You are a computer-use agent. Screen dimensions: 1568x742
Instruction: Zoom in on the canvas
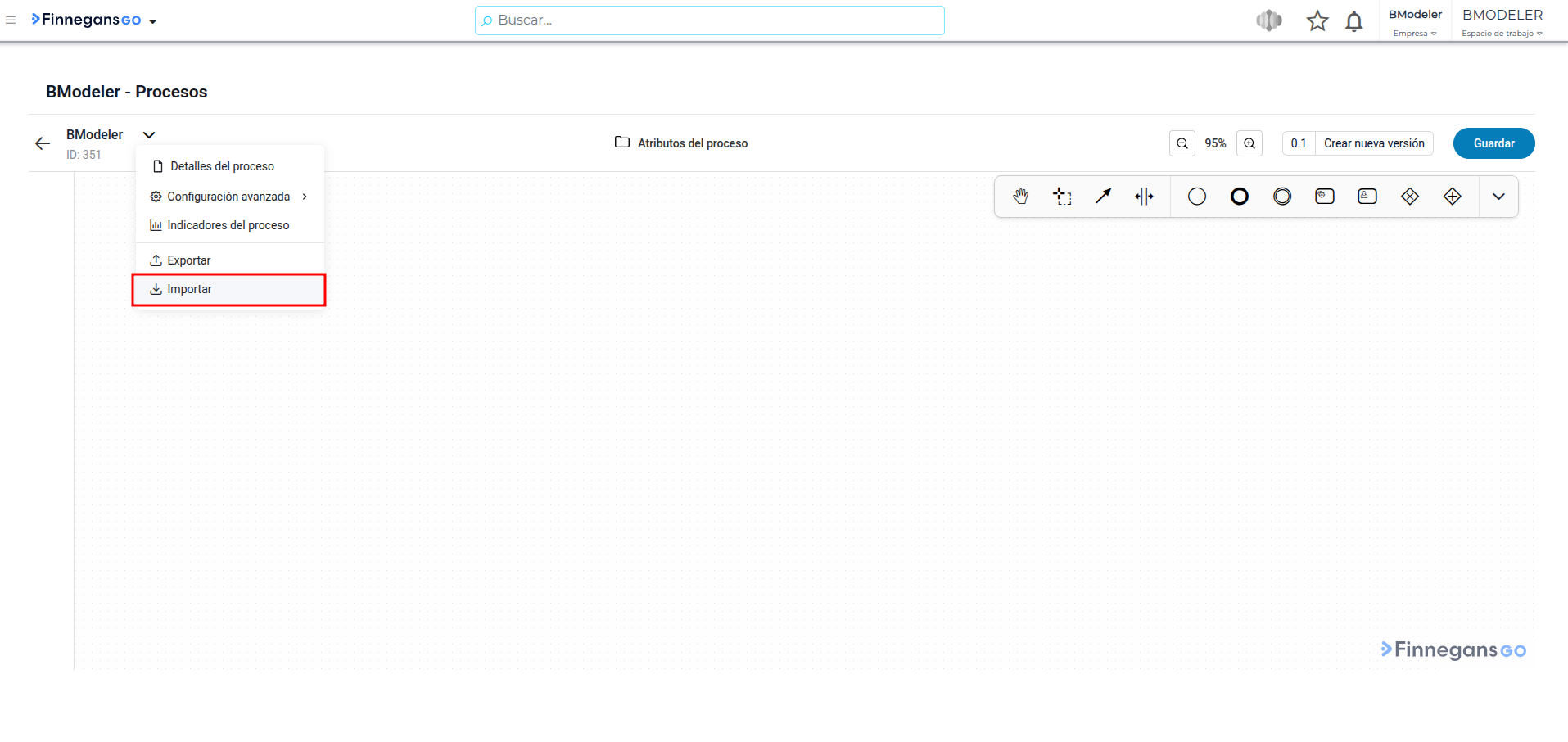[1249, 143]
